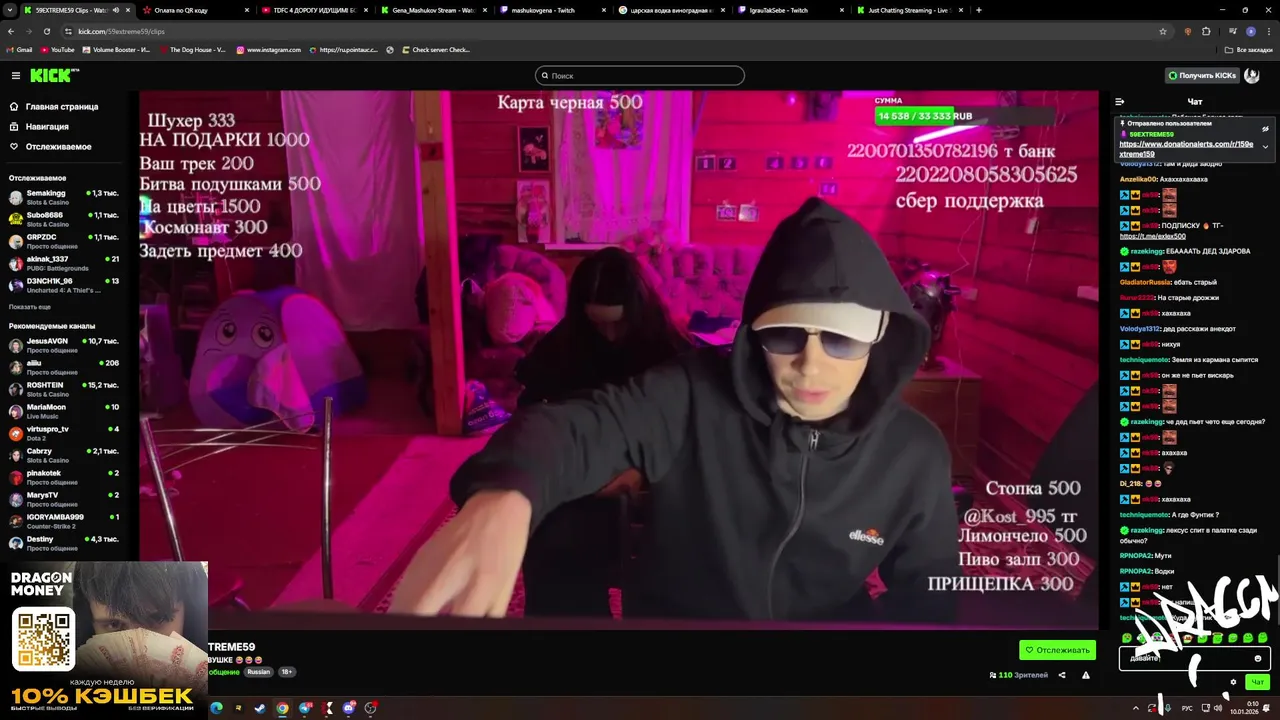Open chat settings gear icon

1233,682
